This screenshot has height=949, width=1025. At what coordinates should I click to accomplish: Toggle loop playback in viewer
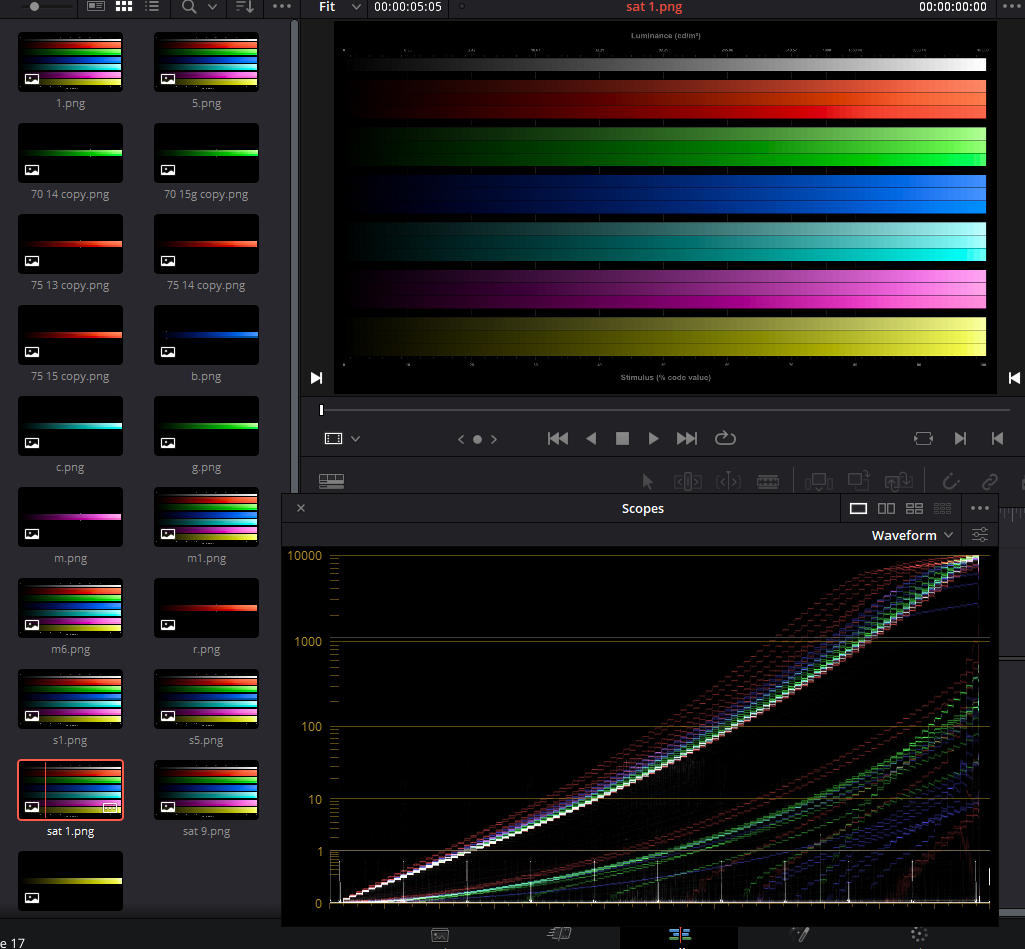725,439
